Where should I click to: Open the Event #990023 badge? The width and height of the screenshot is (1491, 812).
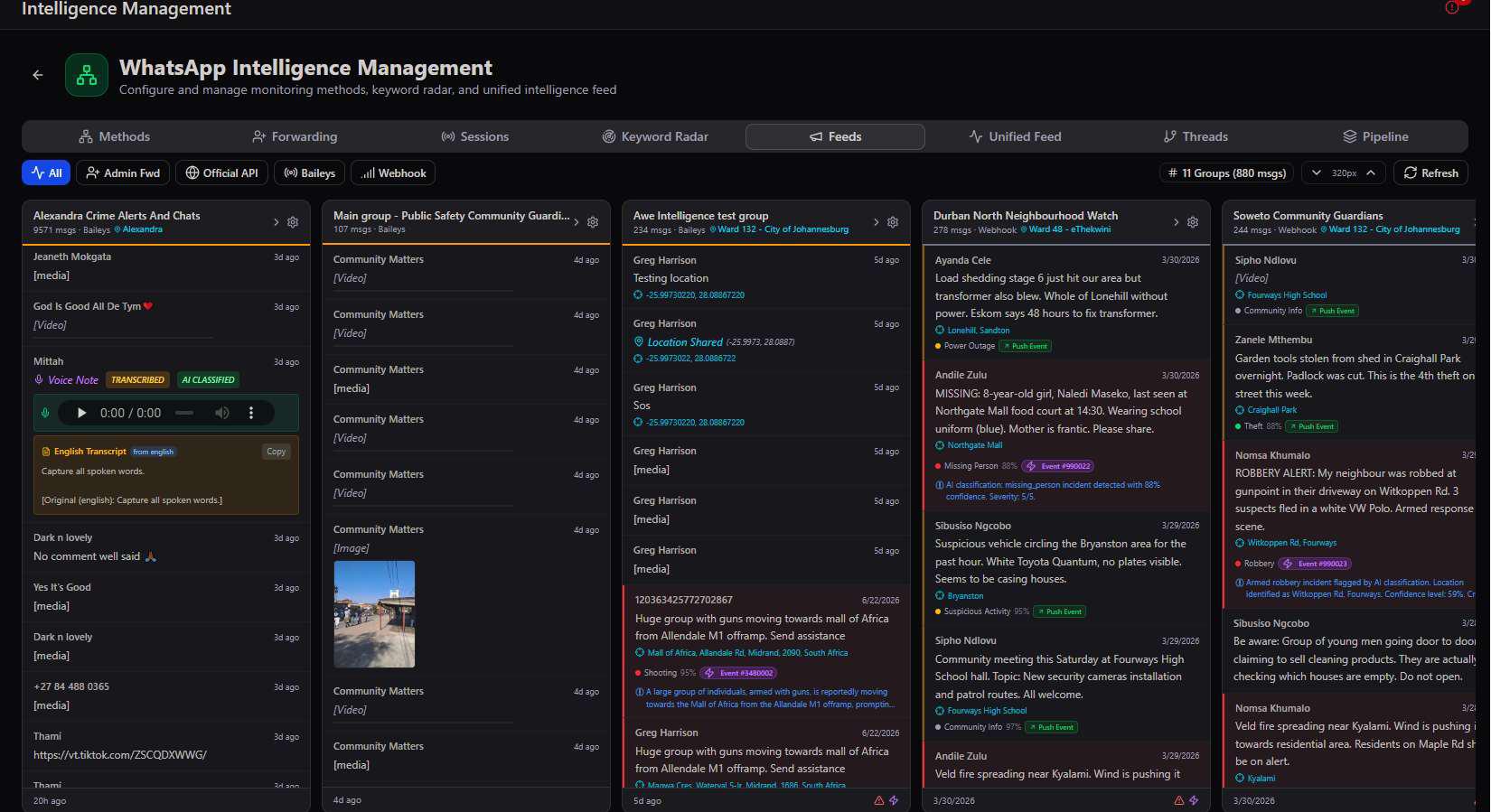[1315, 564]
